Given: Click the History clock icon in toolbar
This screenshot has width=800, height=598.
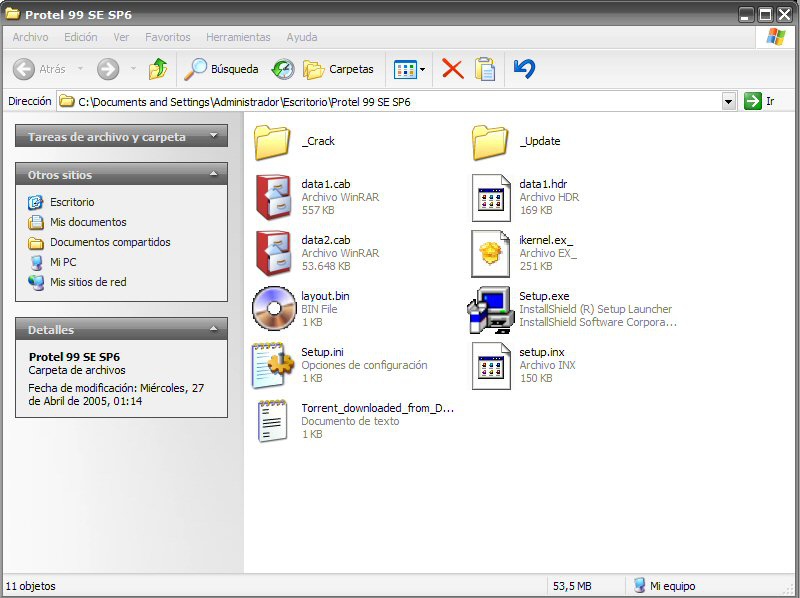Looking at the screenshot, I should 283,69.
